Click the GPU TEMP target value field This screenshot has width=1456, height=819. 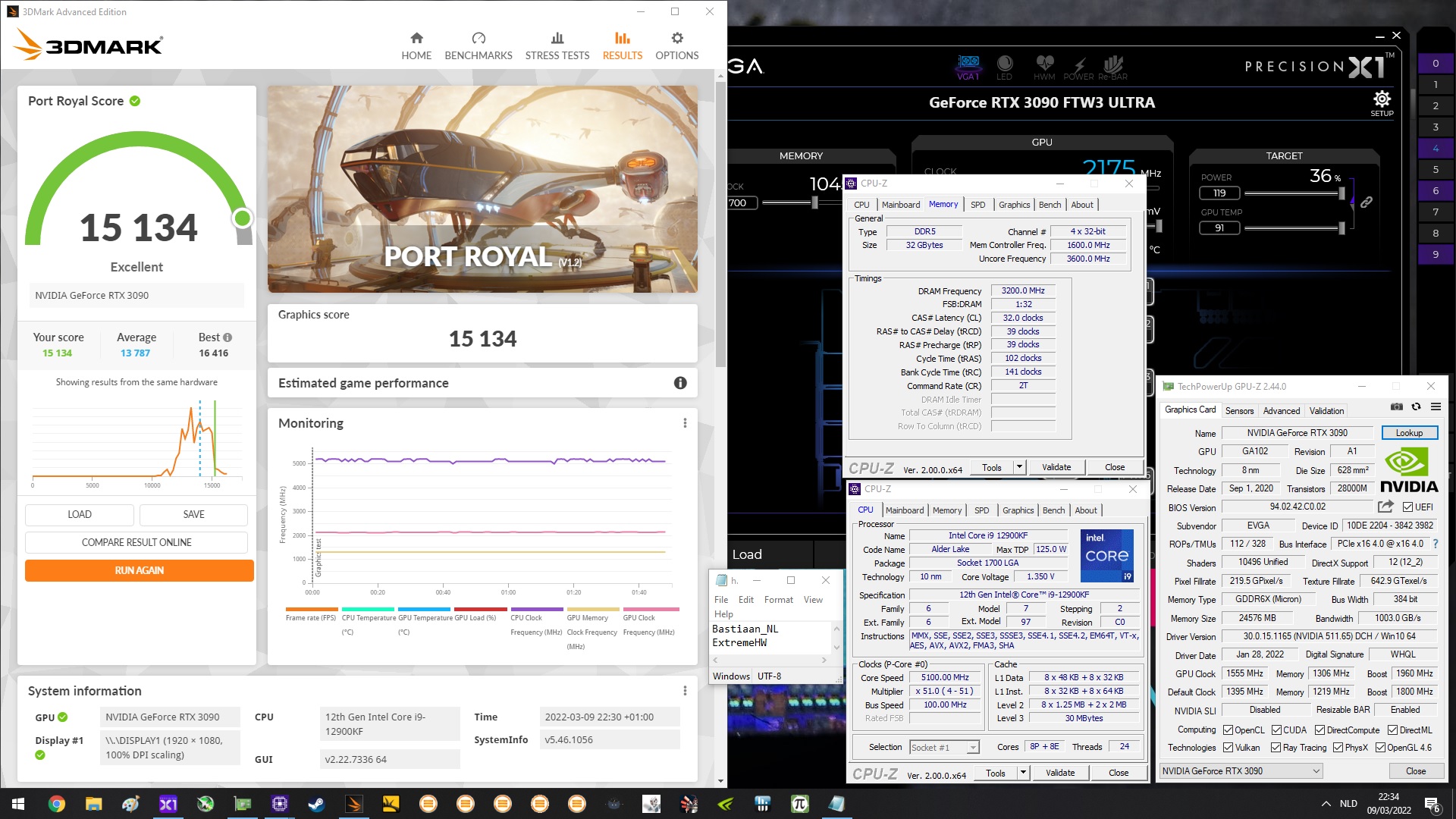tap(1219, 227)
